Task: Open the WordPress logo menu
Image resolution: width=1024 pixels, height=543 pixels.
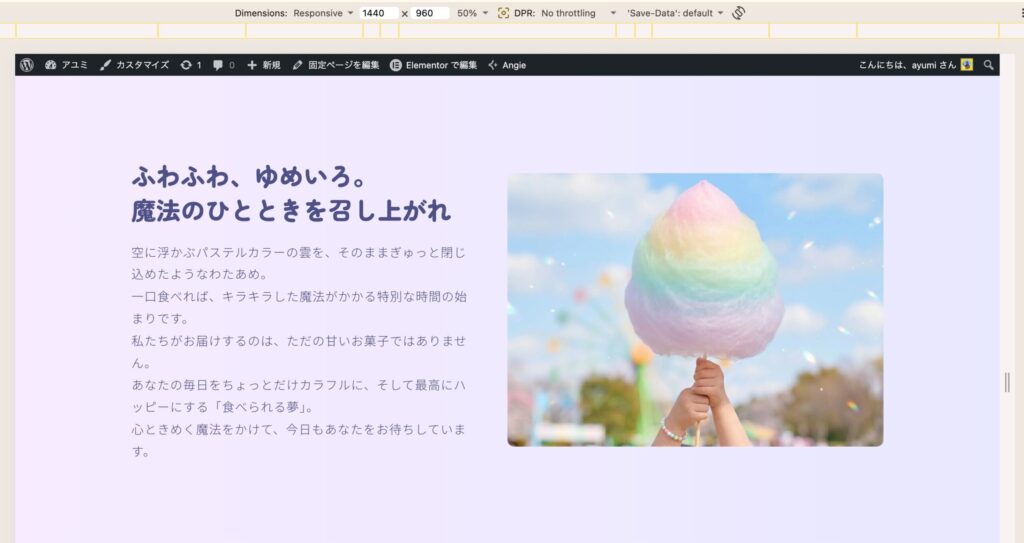Action: (26, 65)
